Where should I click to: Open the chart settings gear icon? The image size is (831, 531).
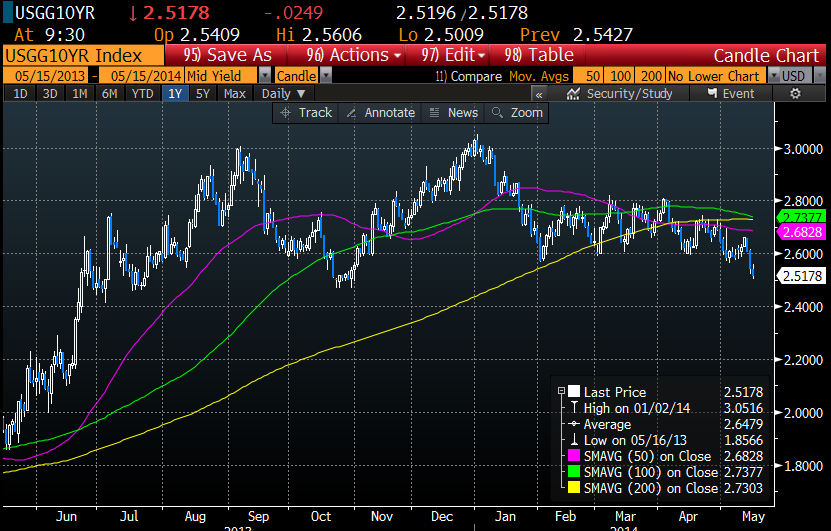[x=795, y=94]
